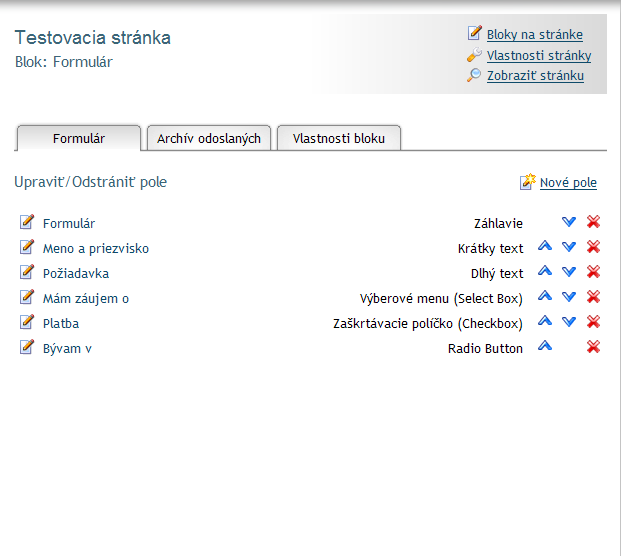The width and height of the screenshot is (621, 556).
Task: Click the edit icon for Požiadavka field
Action: [x=27, y=272]
